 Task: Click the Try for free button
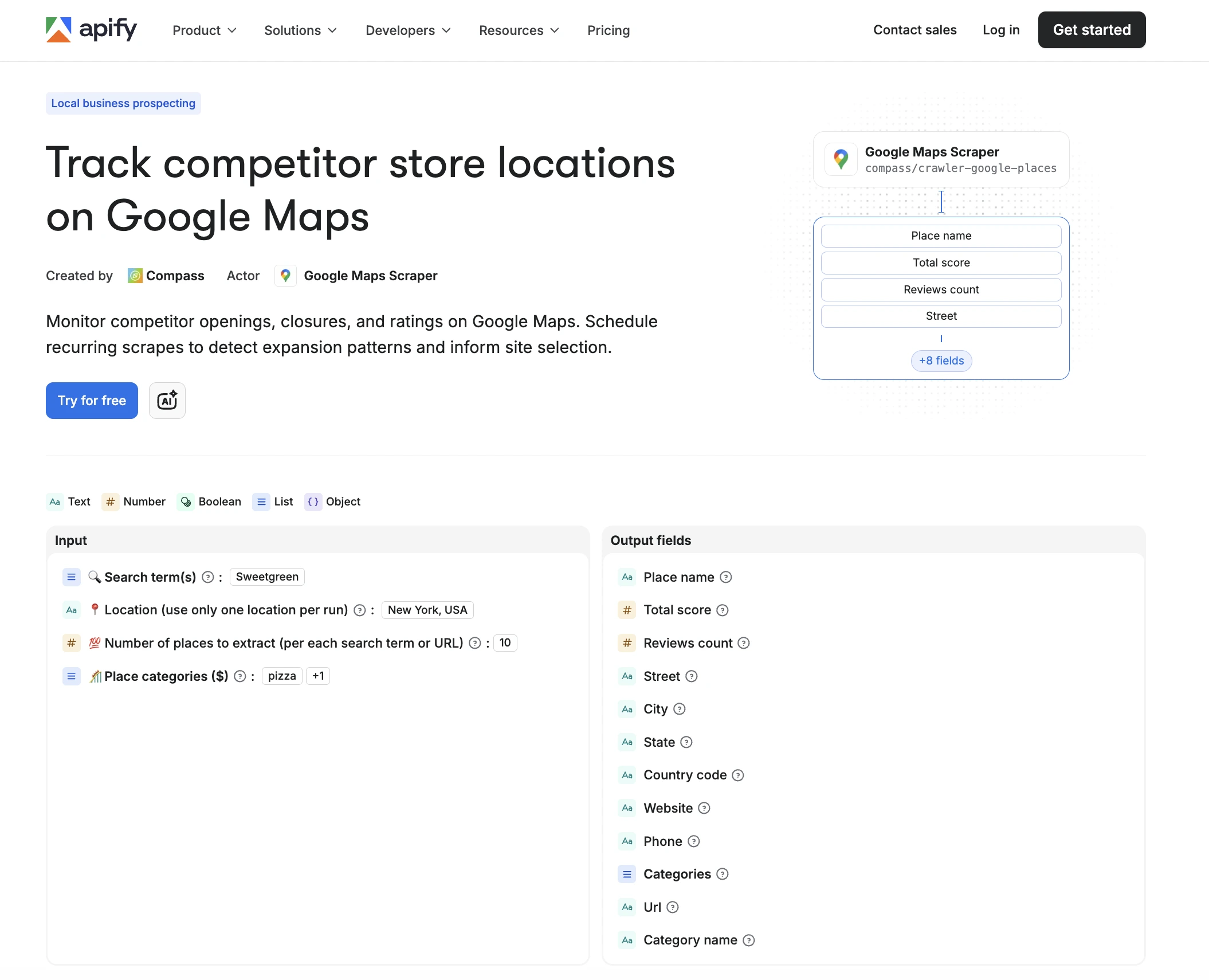[x=92, y=401]
